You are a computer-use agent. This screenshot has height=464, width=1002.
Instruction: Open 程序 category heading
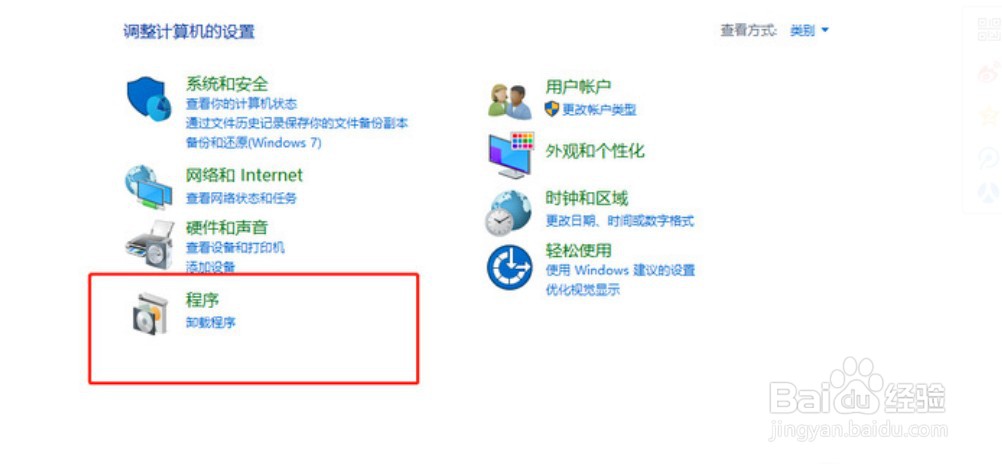tap(202, 299)
